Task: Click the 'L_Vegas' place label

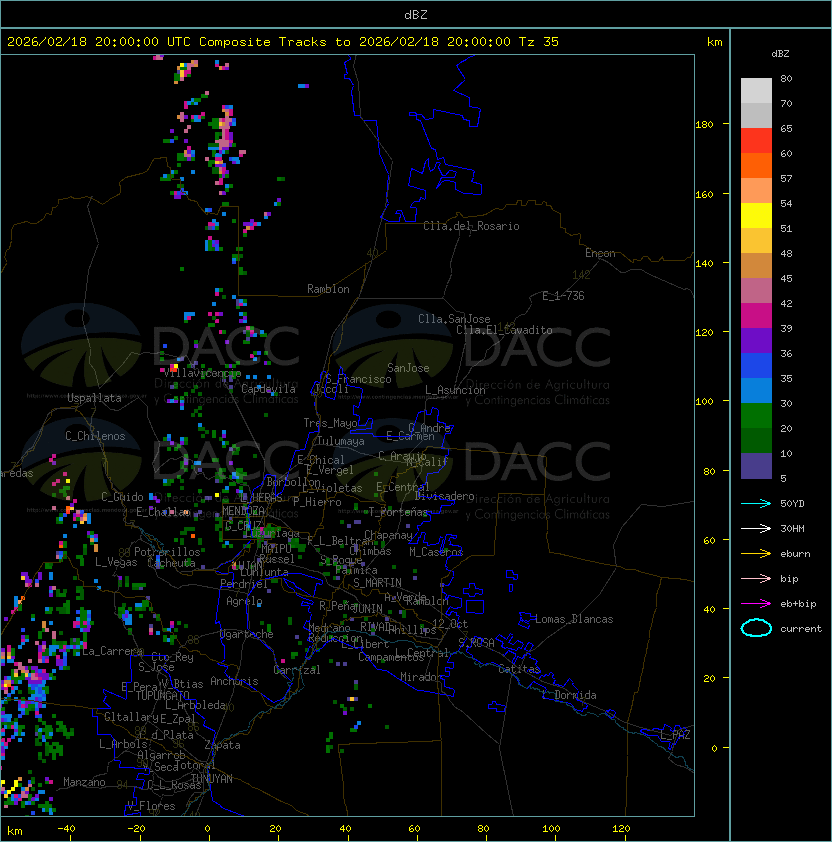Action: 116,562
